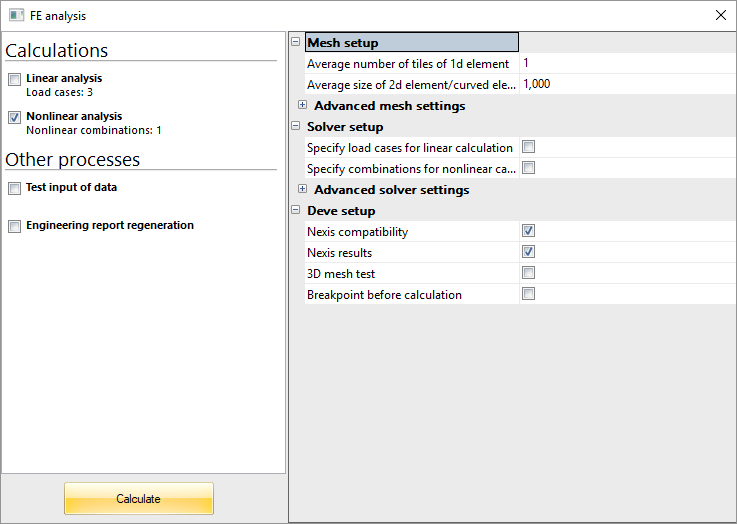Tick Engineering report regeneration checkbox

coord(14,226)
